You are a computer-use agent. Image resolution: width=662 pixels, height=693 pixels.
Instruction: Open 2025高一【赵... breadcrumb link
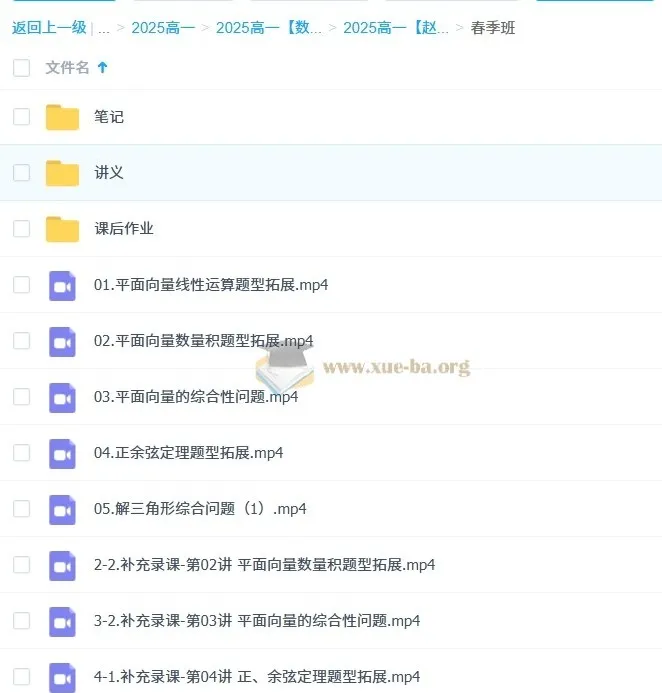pyautogui.click(x=396, y=28)
